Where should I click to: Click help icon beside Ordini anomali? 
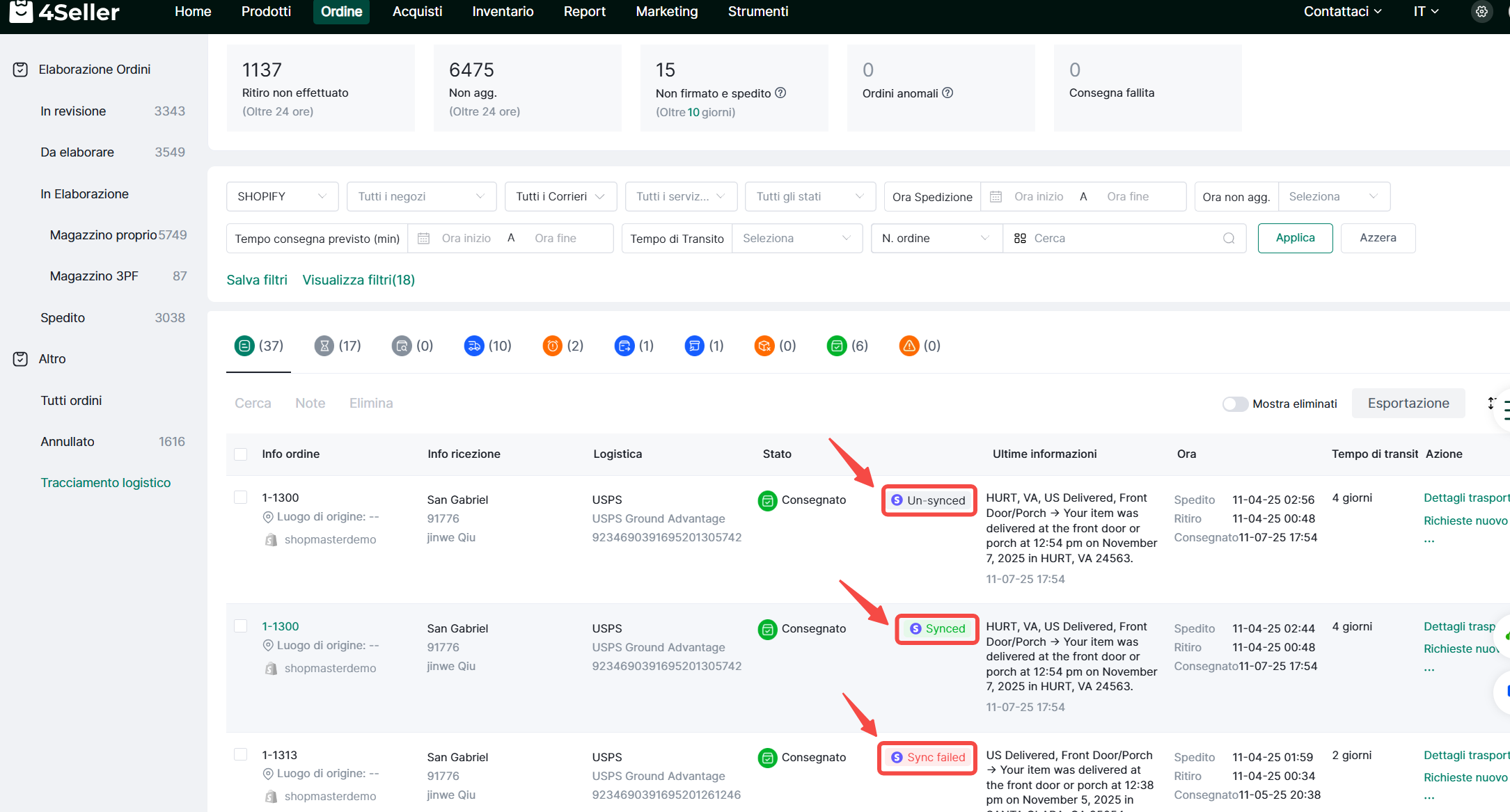947,93
